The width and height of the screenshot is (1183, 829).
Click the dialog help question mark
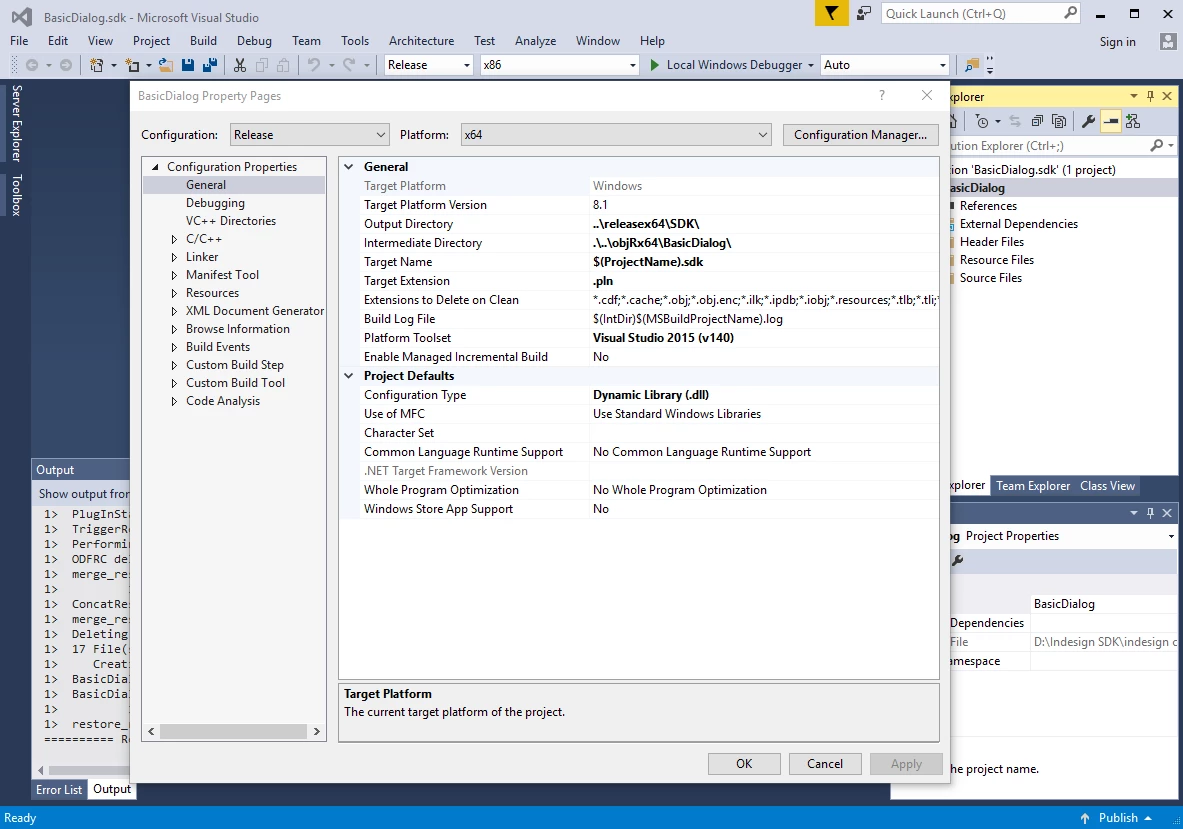pos(881,95)
